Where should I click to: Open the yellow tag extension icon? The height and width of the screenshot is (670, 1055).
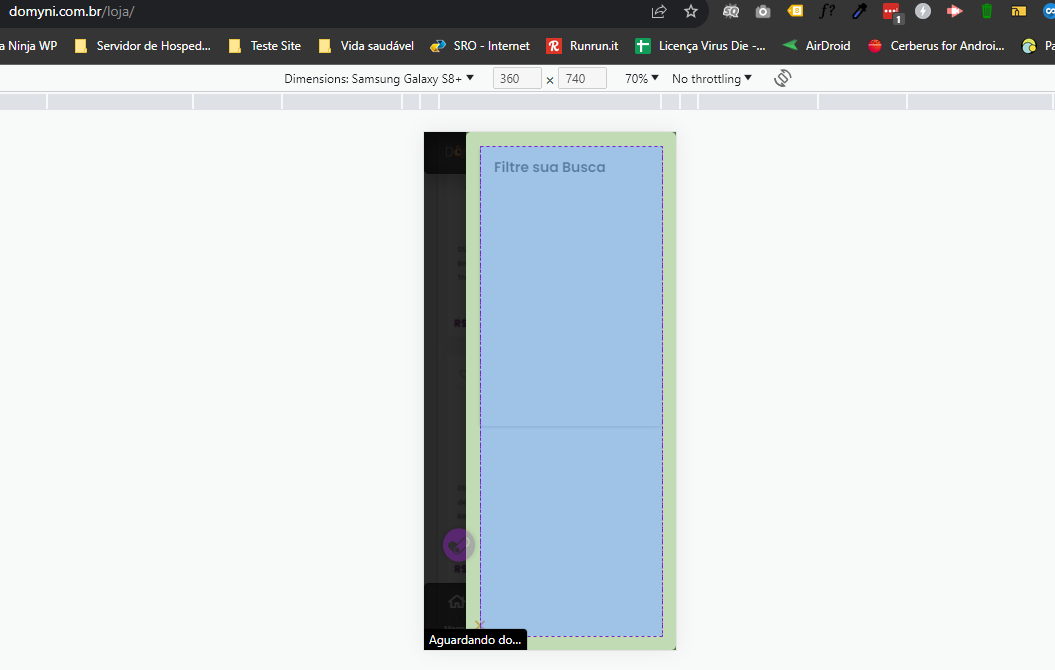tap(795, 11)
